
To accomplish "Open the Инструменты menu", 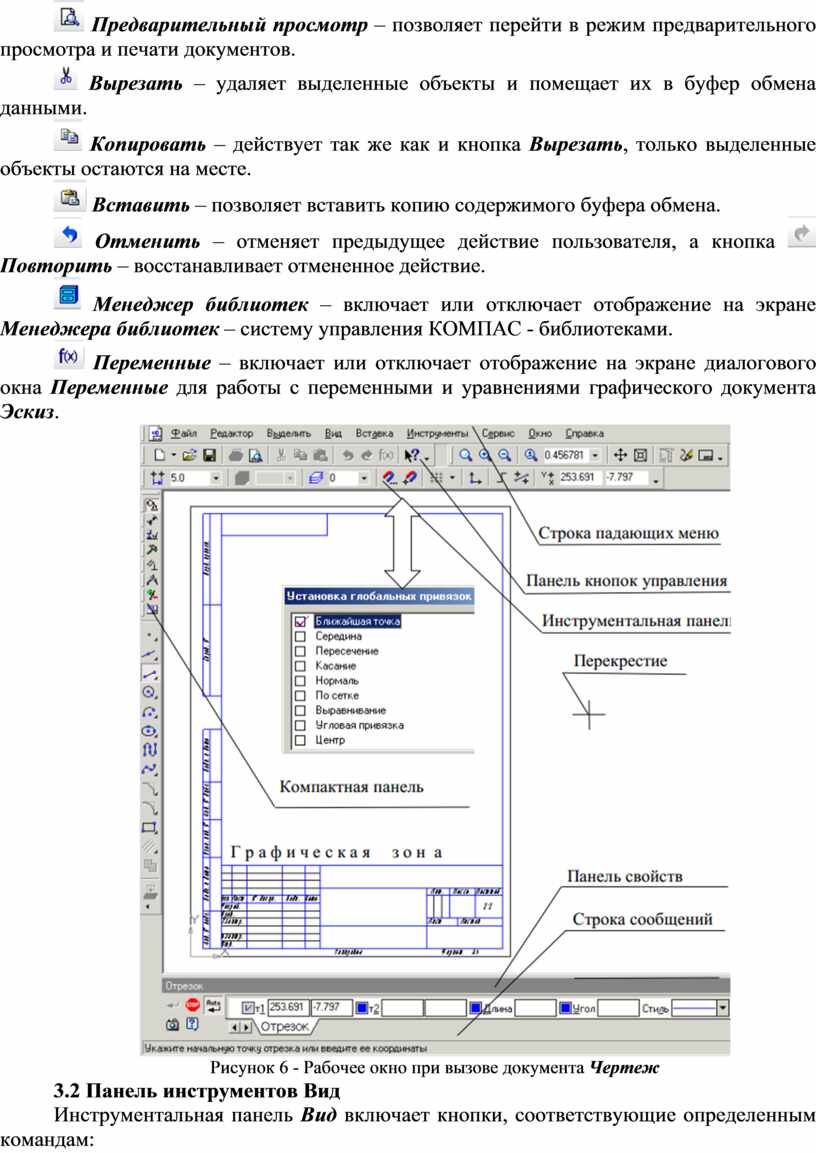I will (437, 434).
